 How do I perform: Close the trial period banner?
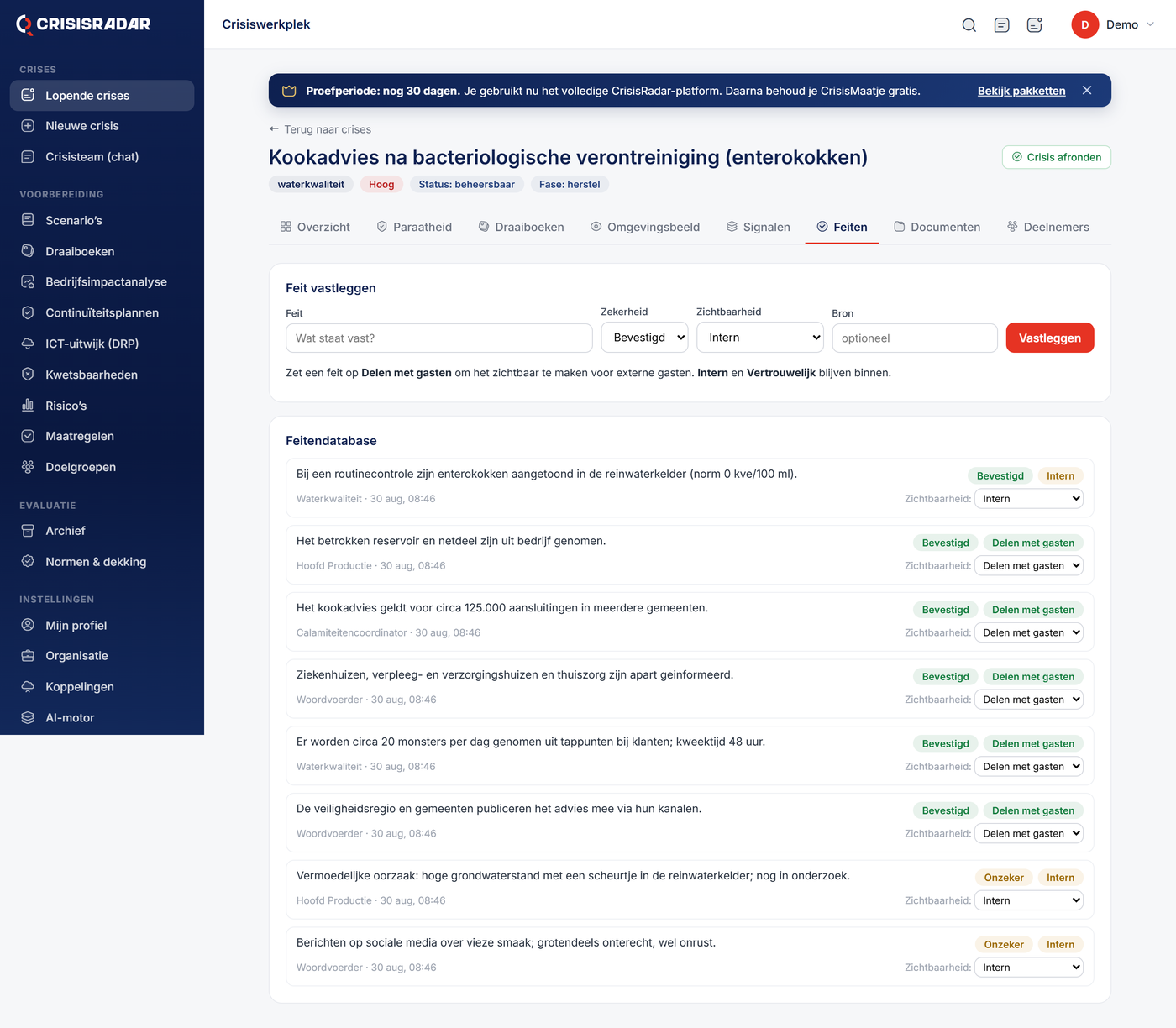click(x=1087, y=90)
